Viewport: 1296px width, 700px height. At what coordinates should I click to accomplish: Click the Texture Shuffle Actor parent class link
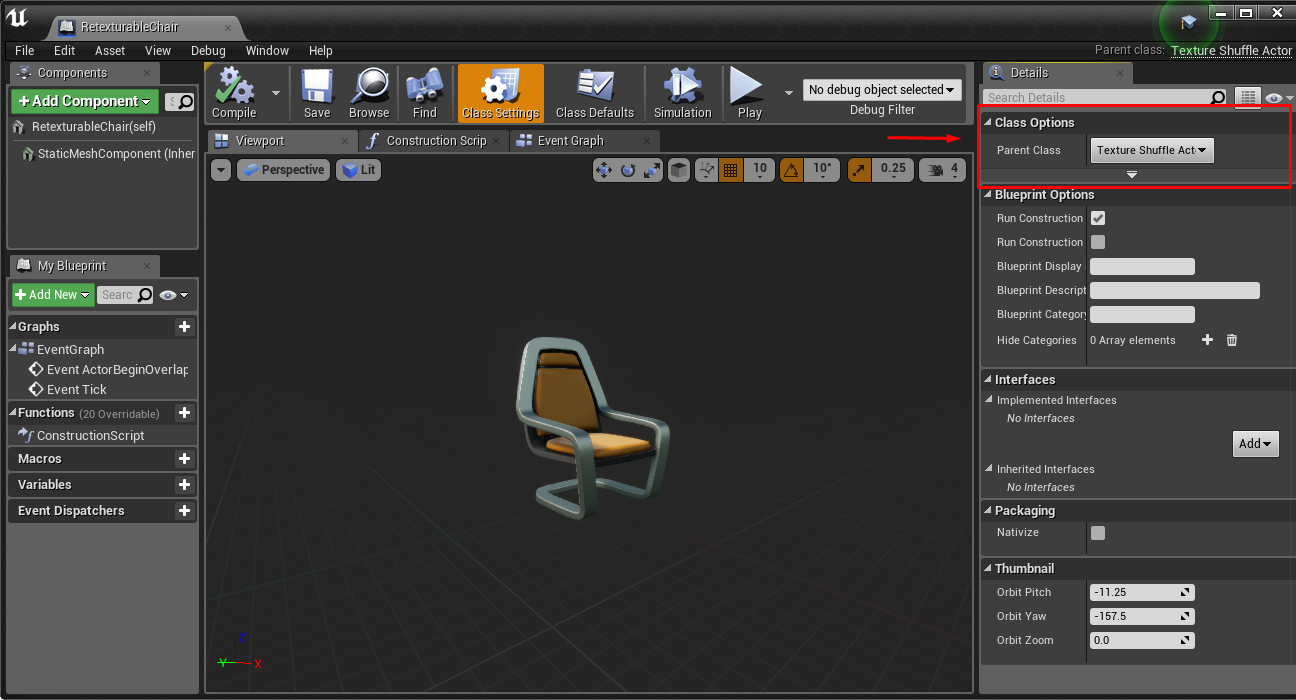point(1231,50)
